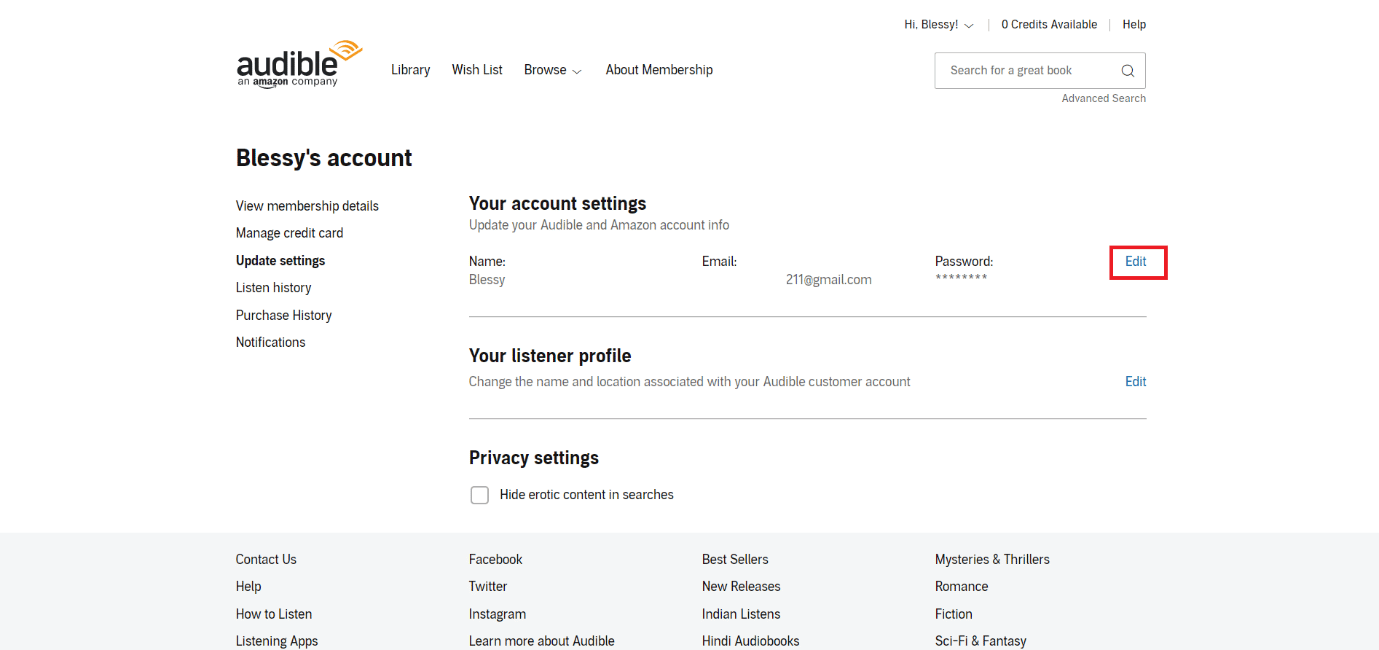The height and width of the screenshot is (650, 1379).
Task: Open Learn more about Audible link
Action: click(x=542, y=641)
